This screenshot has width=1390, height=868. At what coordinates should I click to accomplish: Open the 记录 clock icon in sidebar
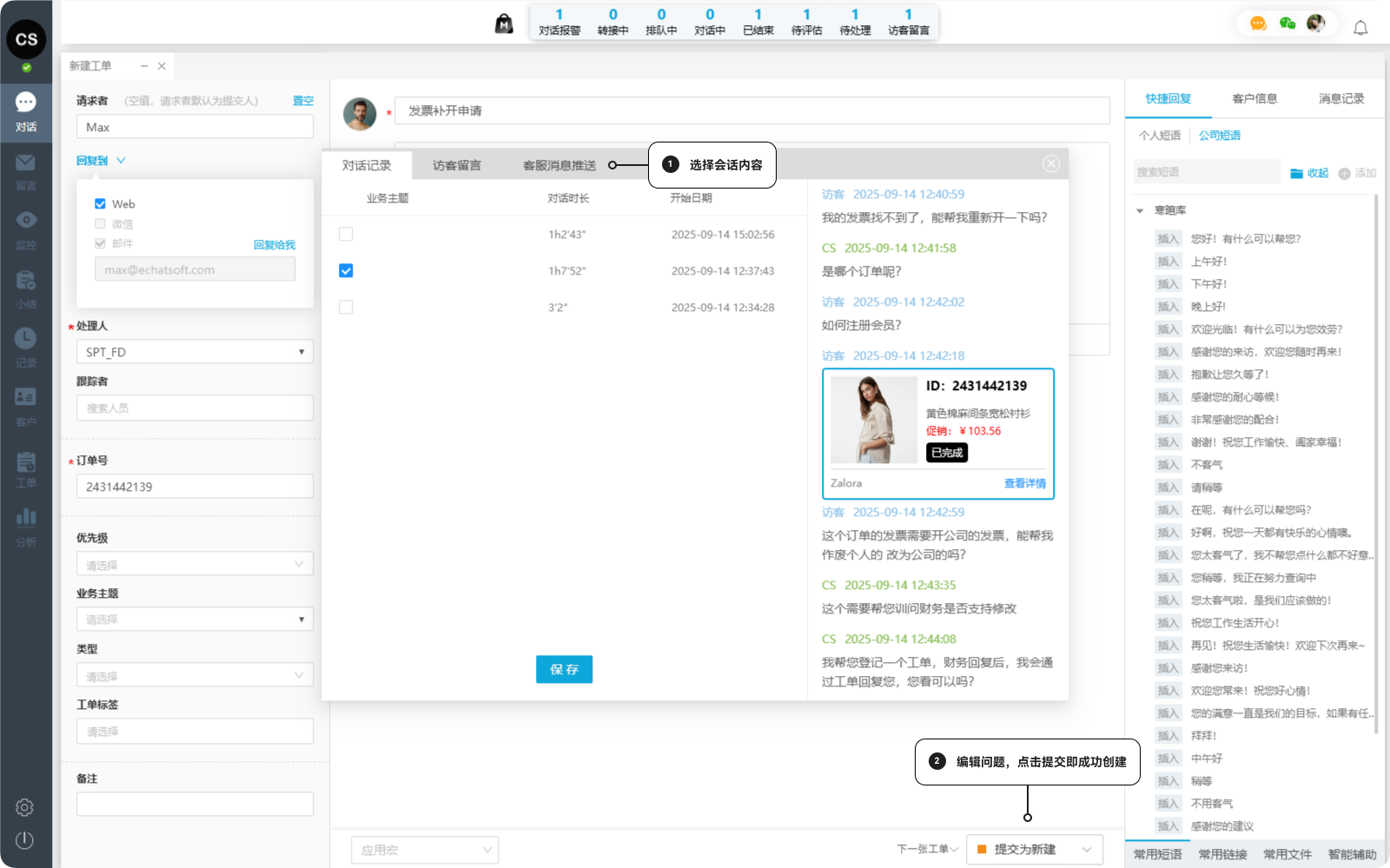(x=26, y=339)
